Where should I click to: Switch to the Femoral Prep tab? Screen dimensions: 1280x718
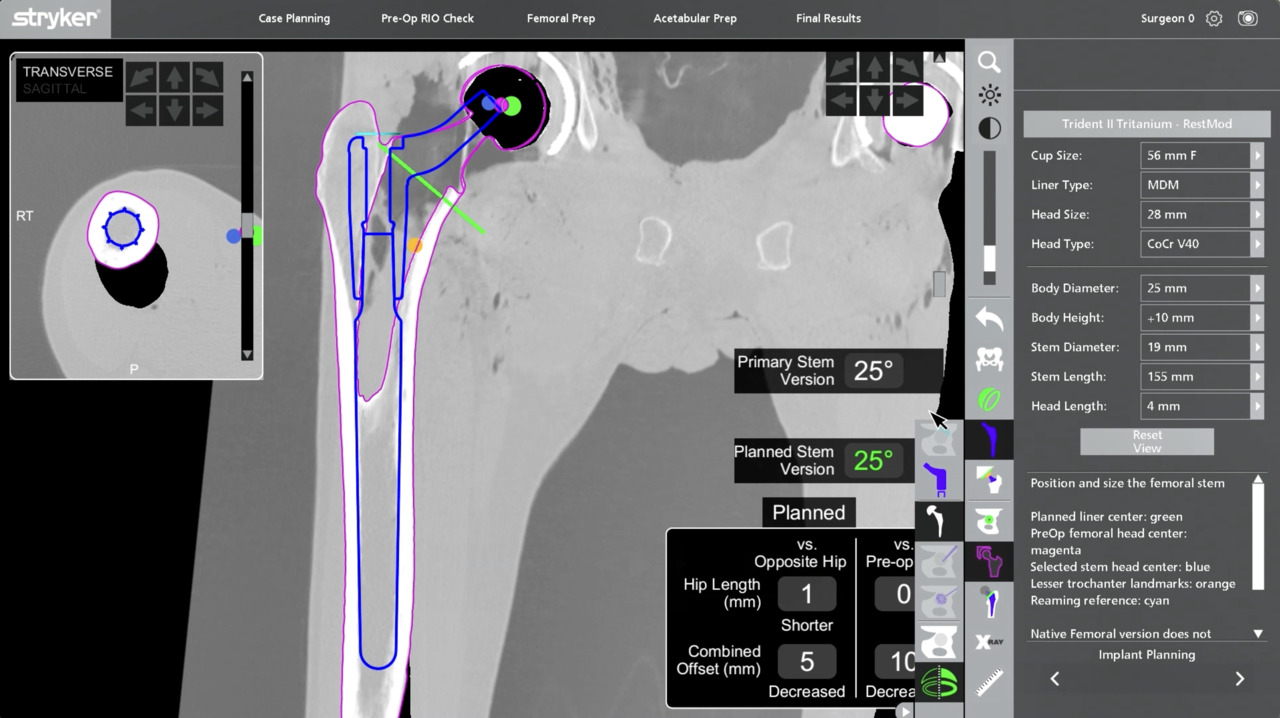tap(560, 18)
